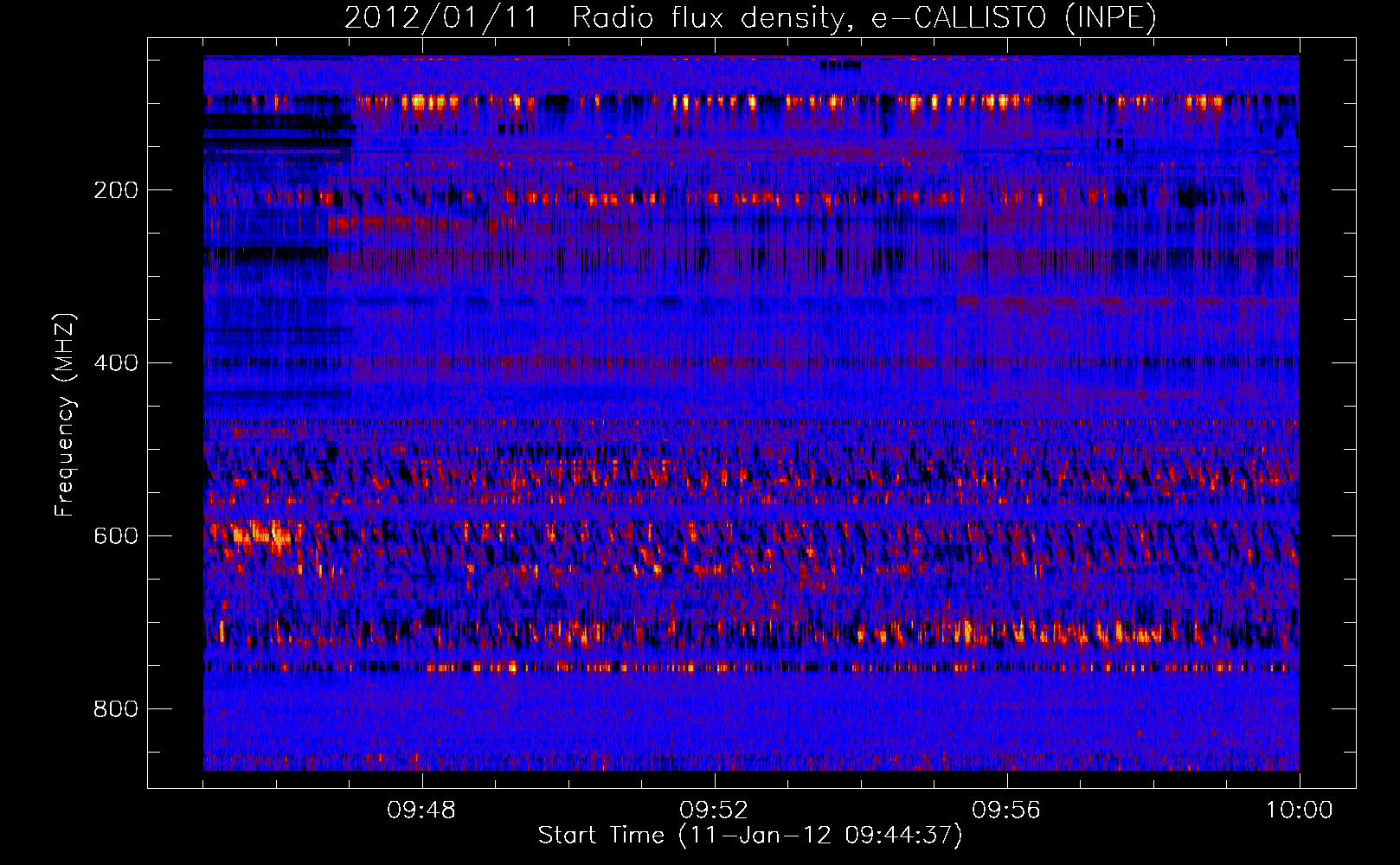This screenshot has width=1400, height=865.
Task: Select the 600 frequency tick label
Action: point(116,536)
